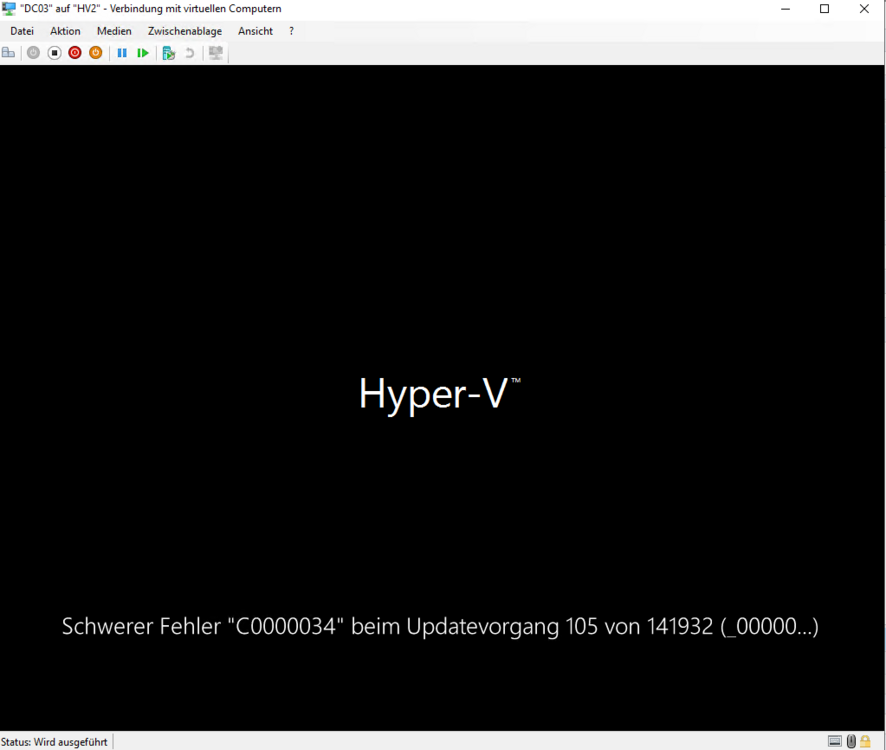Pause the virtual machine

pyautogui.click(x=122, y=53)
